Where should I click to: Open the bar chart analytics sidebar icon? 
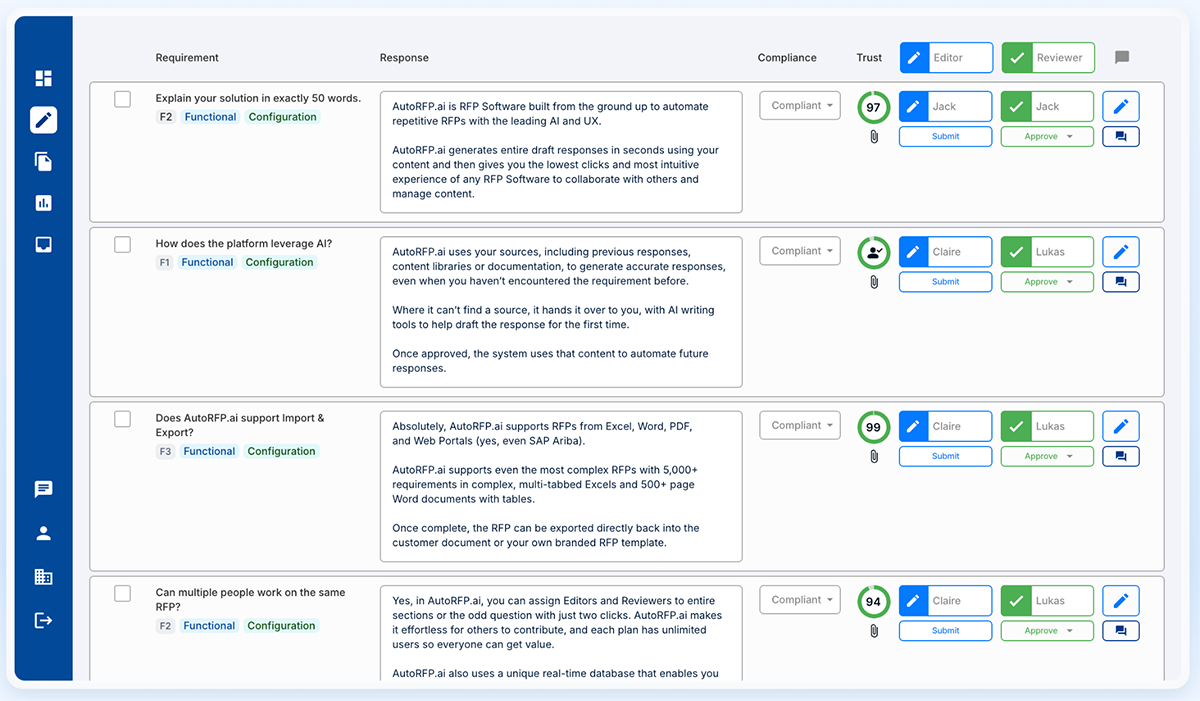tap(43, 203)
